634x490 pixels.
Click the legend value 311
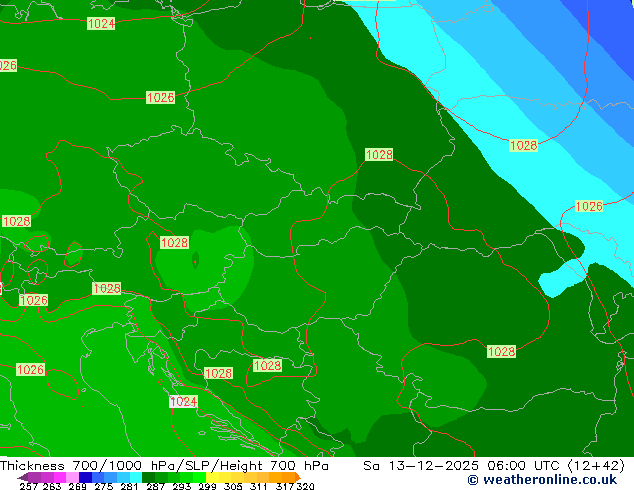coord(258,486)
